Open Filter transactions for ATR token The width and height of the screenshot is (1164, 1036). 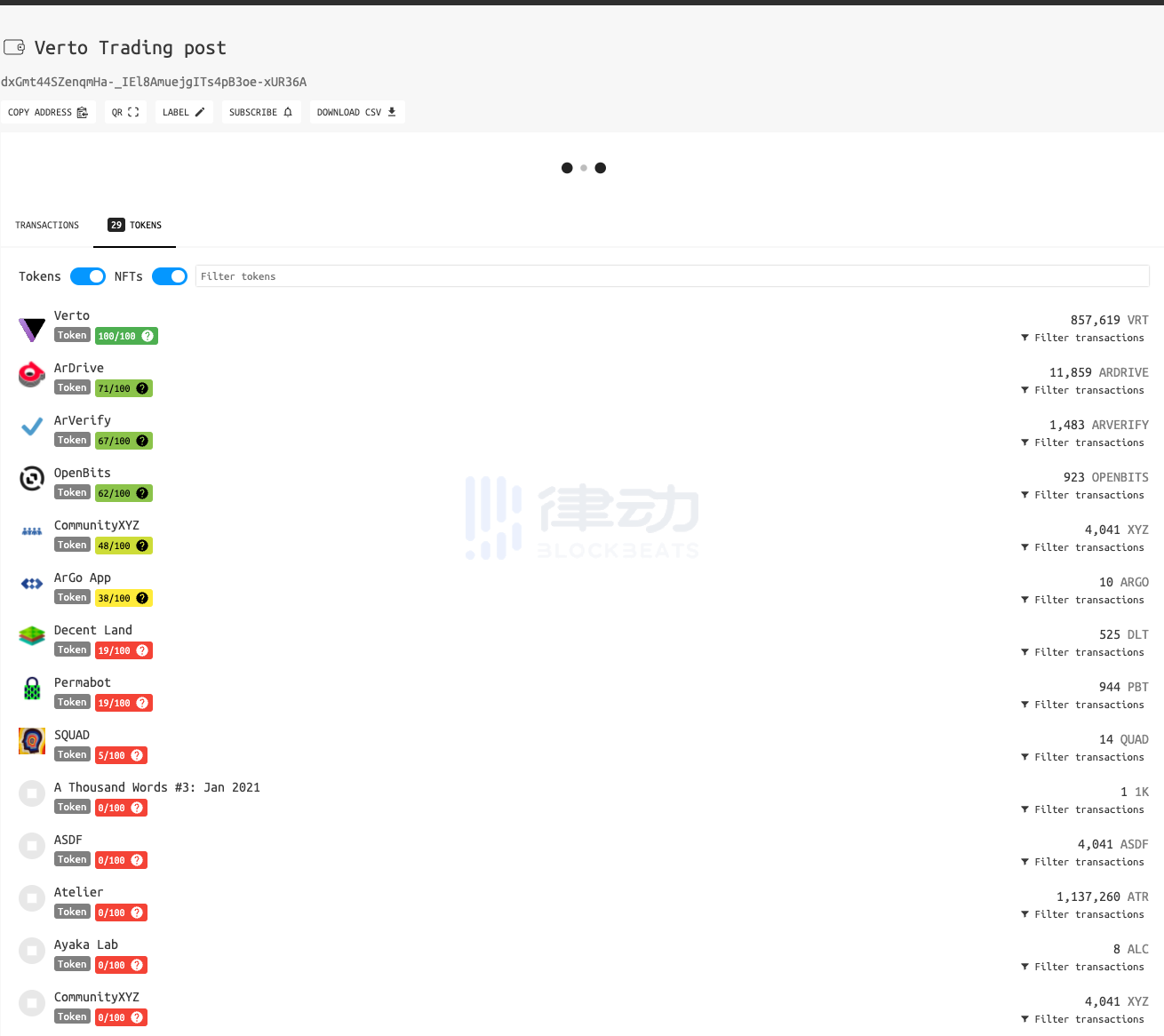tap(1082, 914)
